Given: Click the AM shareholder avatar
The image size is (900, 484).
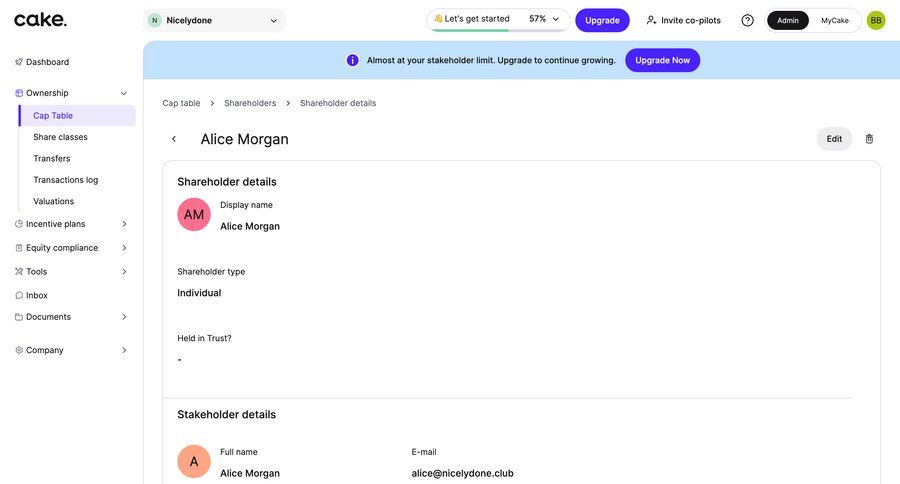Looking at the screenshot, I should click(194, 215).
